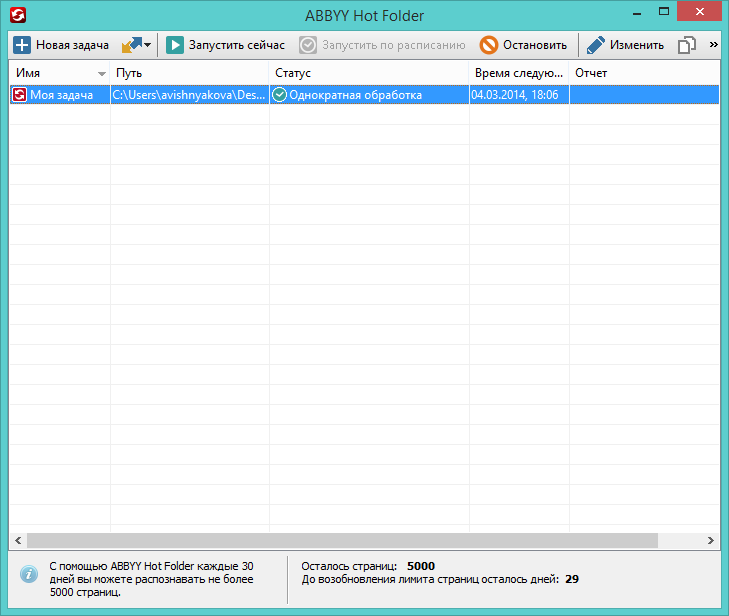The height and width of the screenshot is (616, 729).
Task: Sort by the Имя column header
Action: point(60,73)
